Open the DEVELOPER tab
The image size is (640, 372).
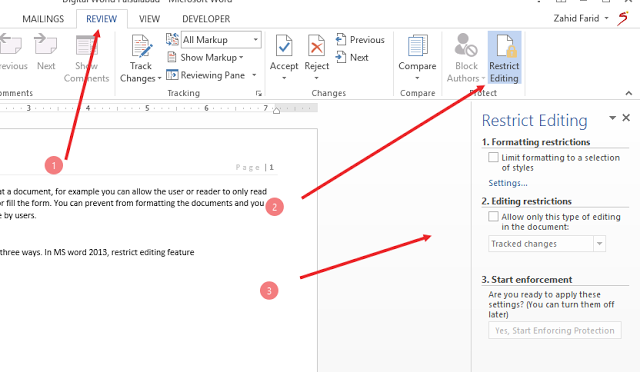point(206,19)
